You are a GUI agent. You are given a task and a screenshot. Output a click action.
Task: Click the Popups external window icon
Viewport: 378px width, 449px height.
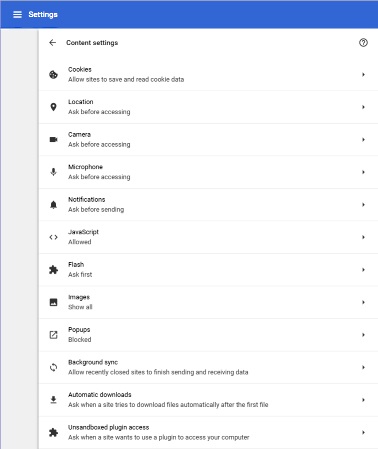pyautogui.click(x=53, y=335)
